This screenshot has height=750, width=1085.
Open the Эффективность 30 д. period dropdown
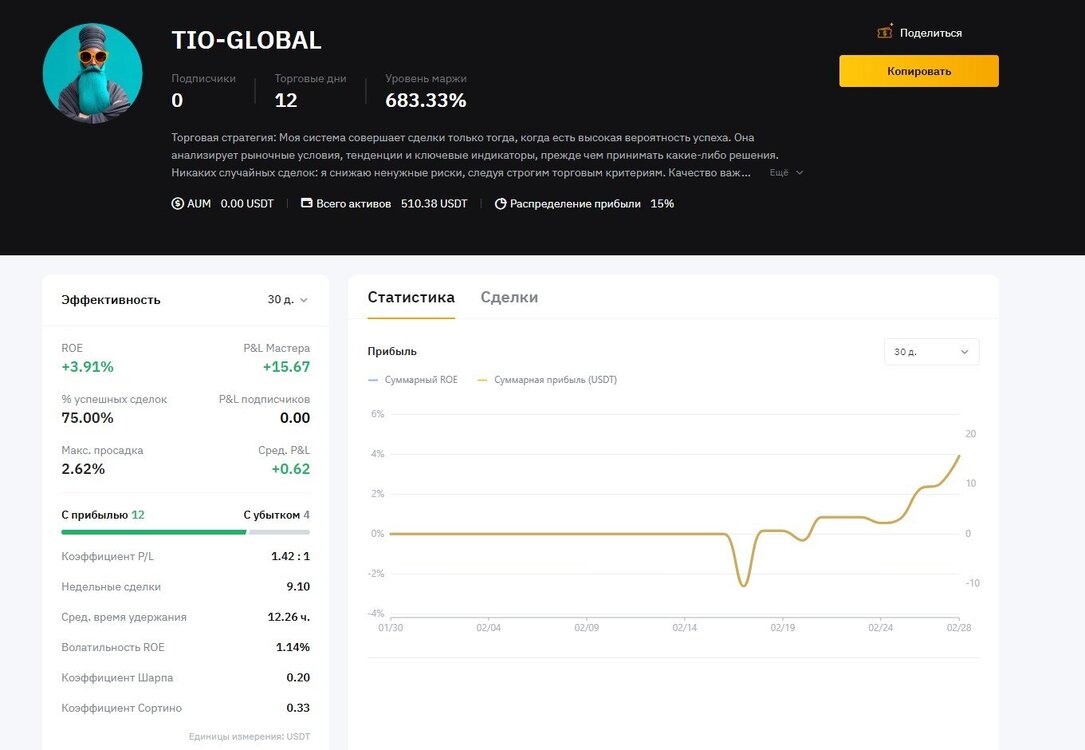coord(288,300)
